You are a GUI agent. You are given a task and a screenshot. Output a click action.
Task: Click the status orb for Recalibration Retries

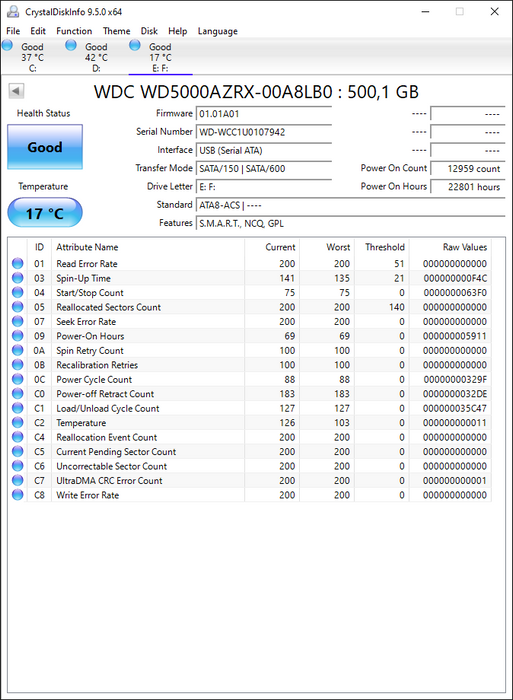pos(18,365)
